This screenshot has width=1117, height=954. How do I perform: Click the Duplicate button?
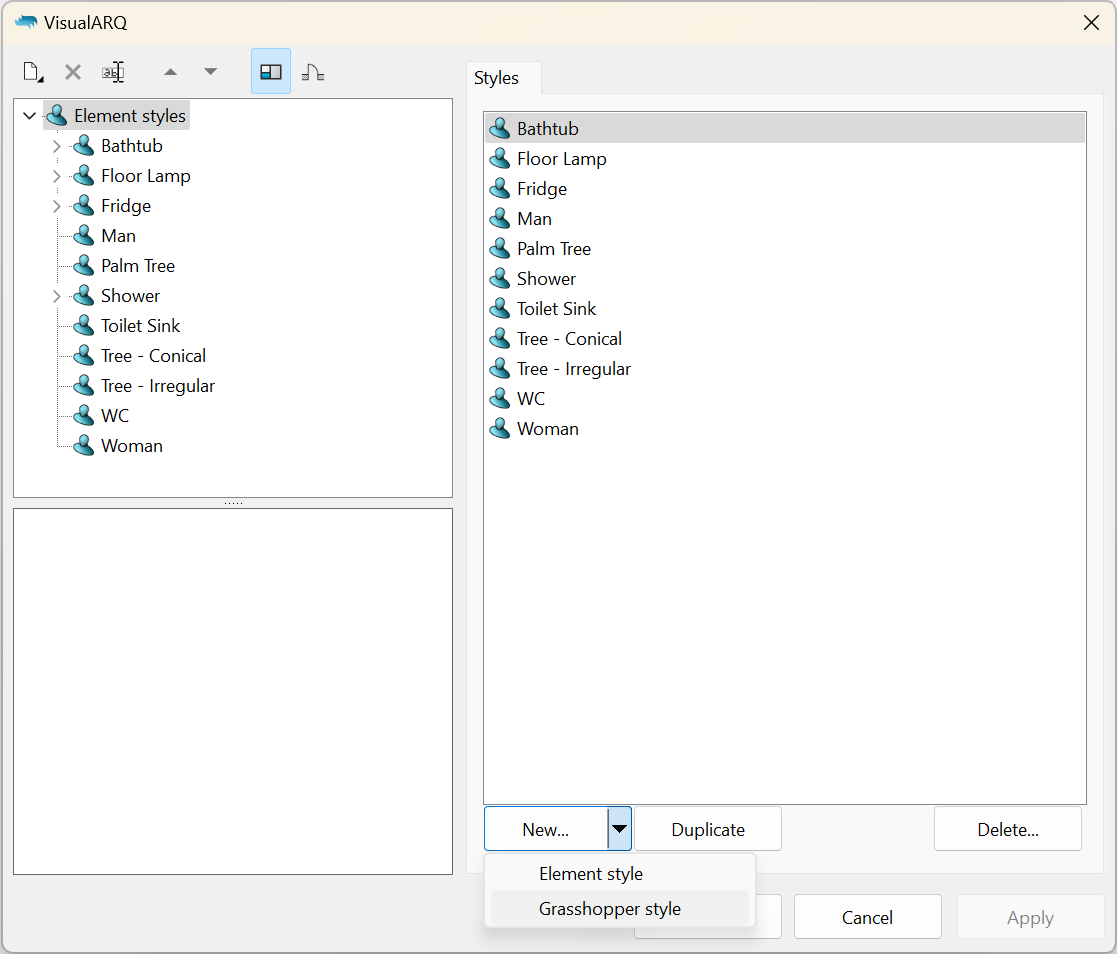[708, 829]
